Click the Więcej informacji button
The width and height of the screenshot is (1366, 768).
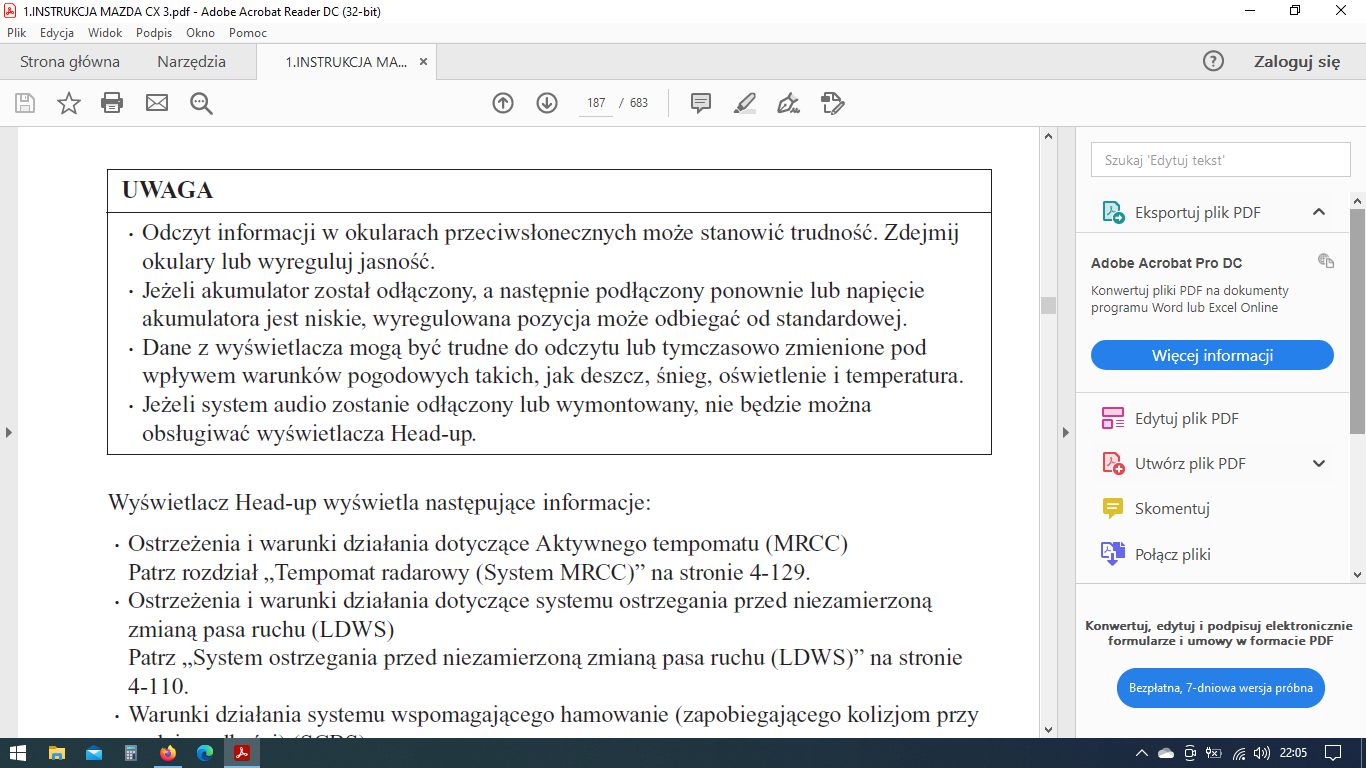click(x=1212, y=355)
